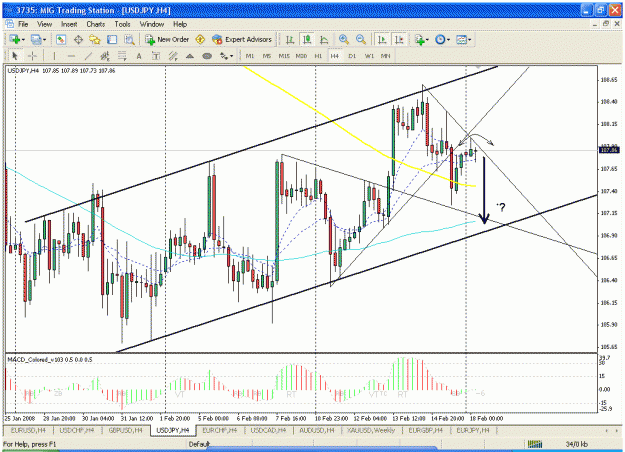Switch chart to Line Chart
The image size is (625, 452).
coord(324,39)
